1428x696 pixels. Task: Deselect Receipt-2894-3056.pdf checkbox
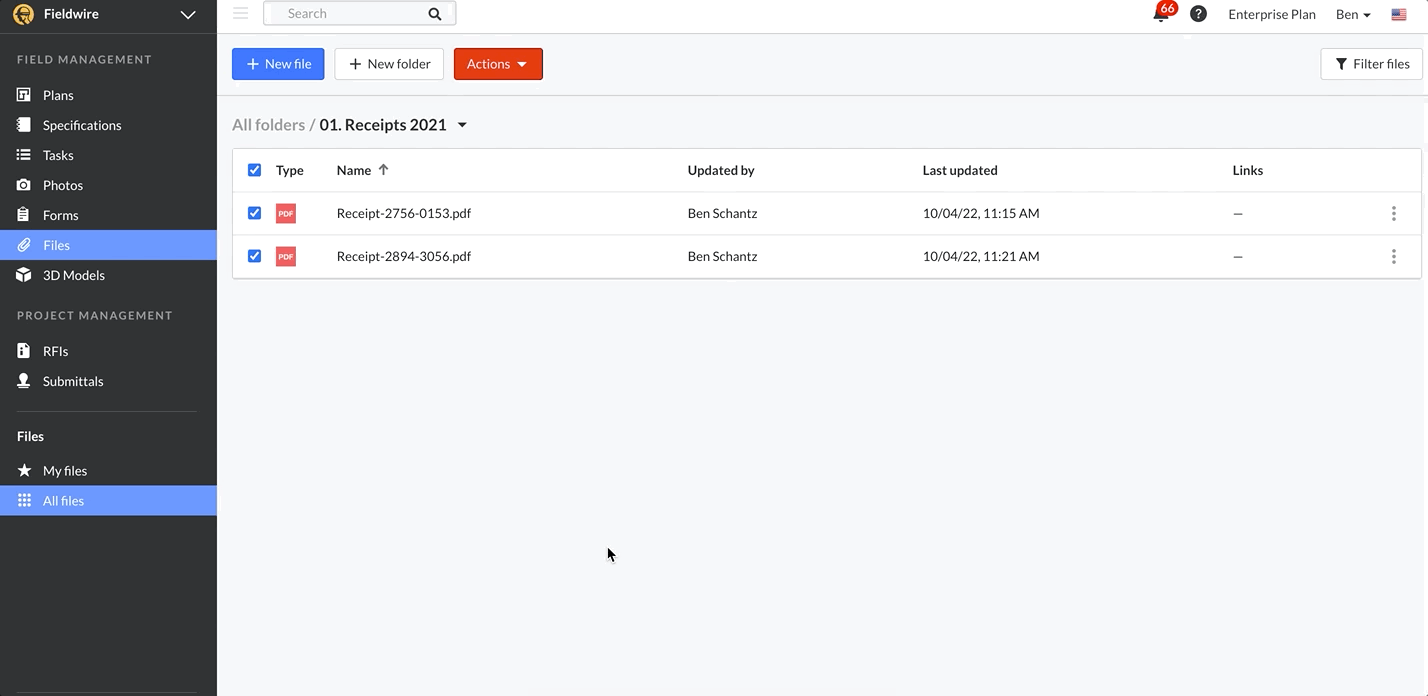pos(254,256)
